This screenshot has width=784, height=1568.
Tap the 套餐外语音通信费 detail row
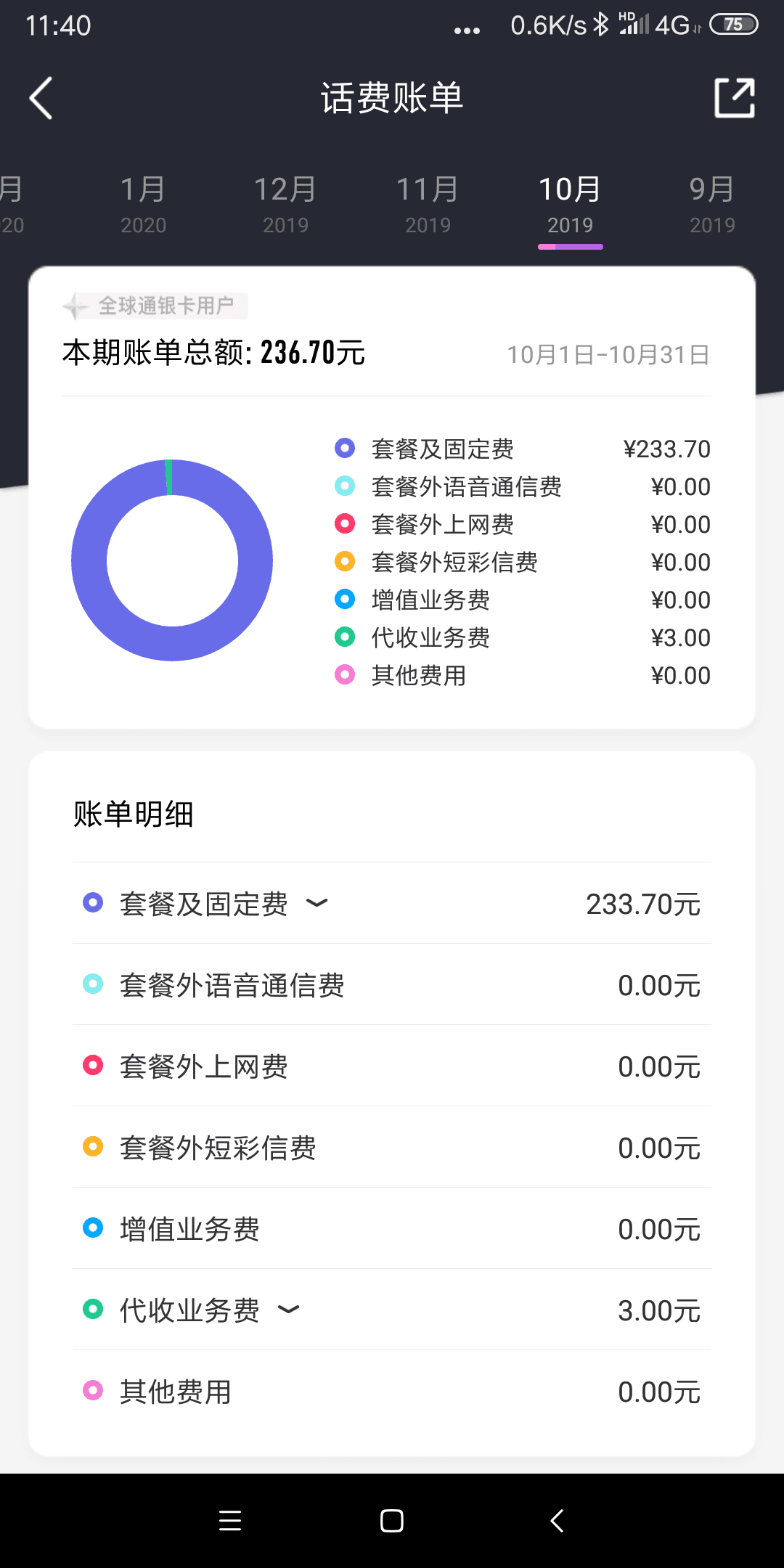coord(392,984)
